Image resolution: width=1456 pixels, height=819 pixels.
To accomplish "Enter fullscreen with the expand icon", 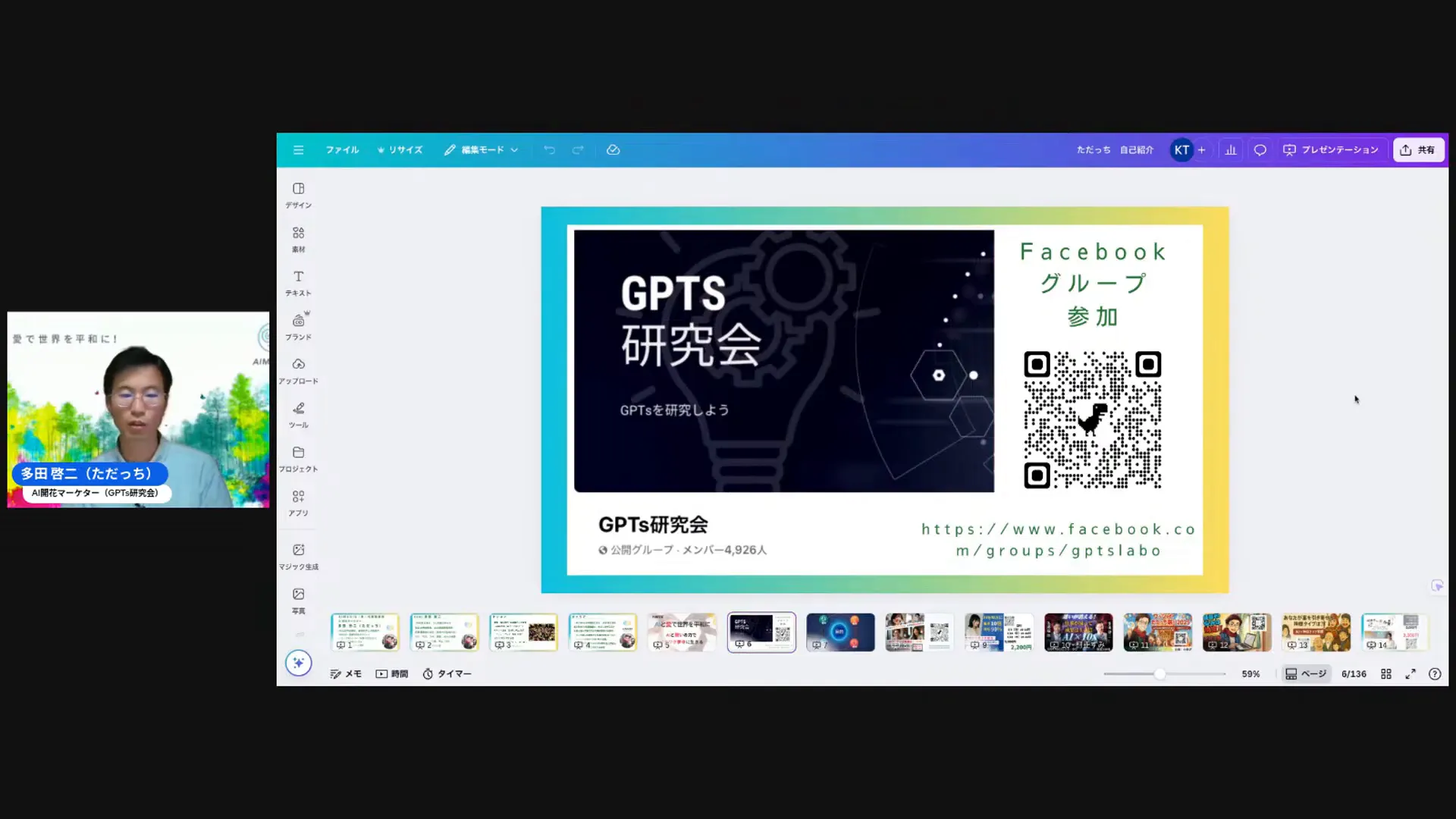I will pos(1410,673).
